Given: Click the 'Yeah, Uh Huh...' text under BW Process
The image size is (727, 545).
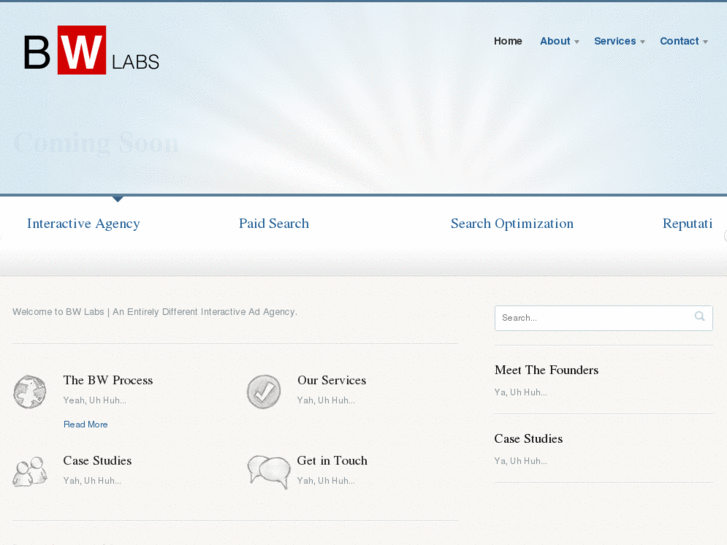Looking at the screenshot, I should tap(95, 400).
